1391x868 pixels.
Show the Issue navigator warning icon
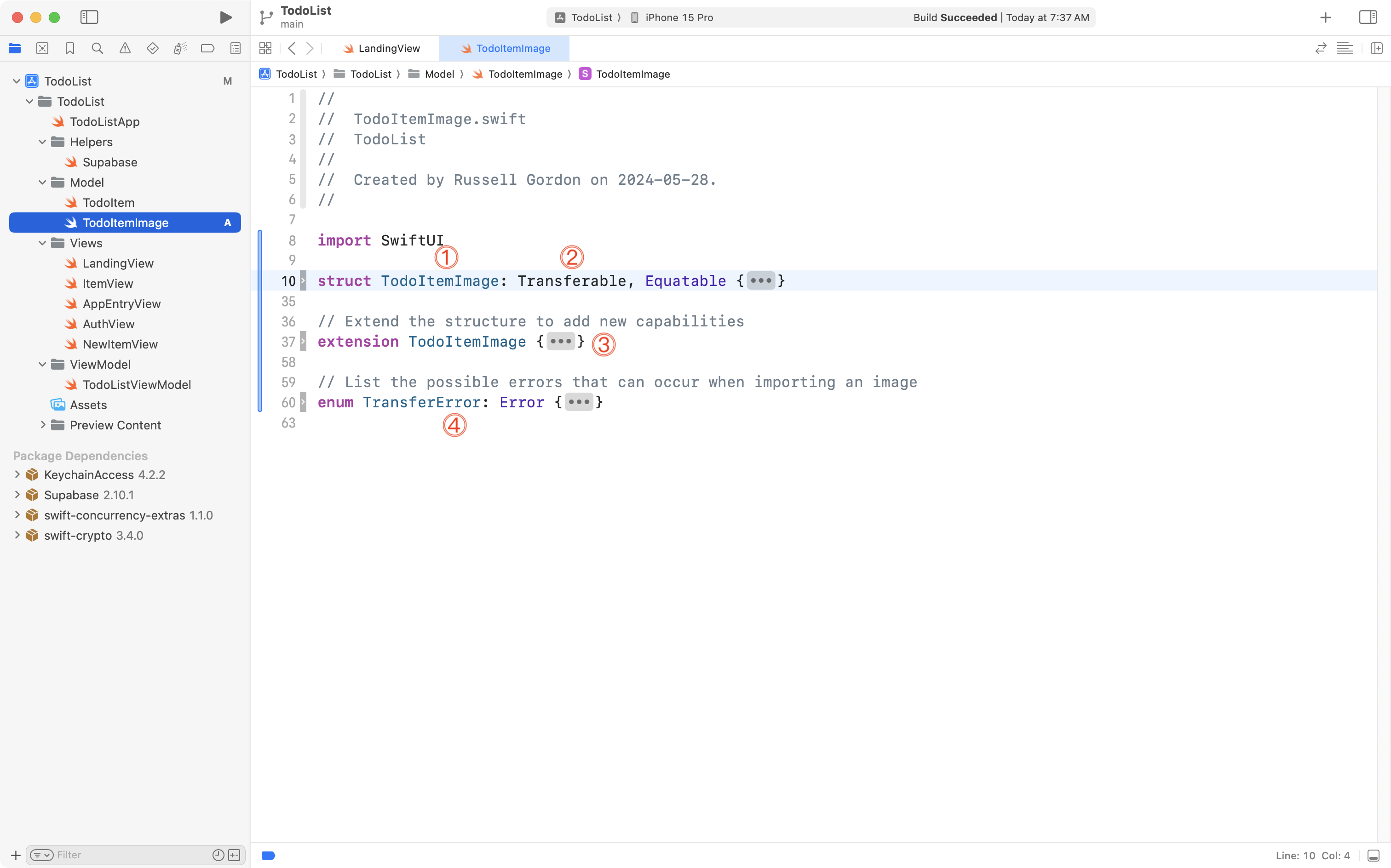point(125,48)
